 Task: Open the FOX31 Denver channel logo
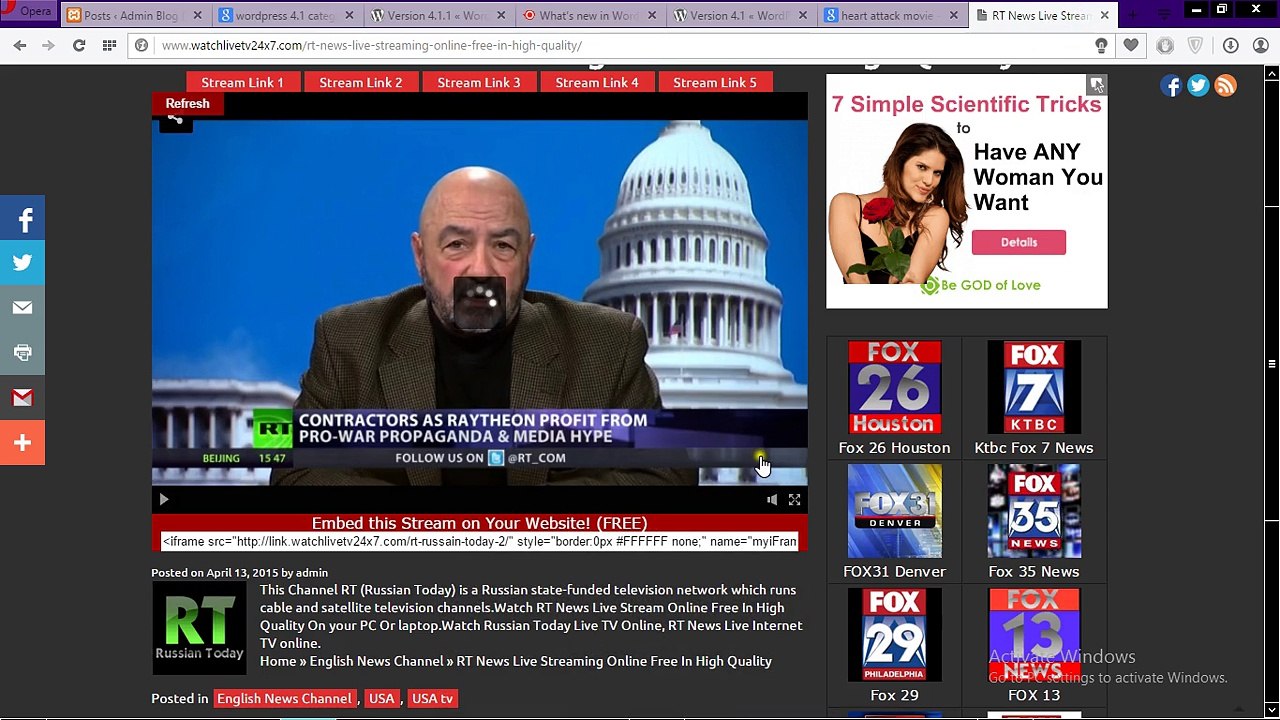(894, 511)
